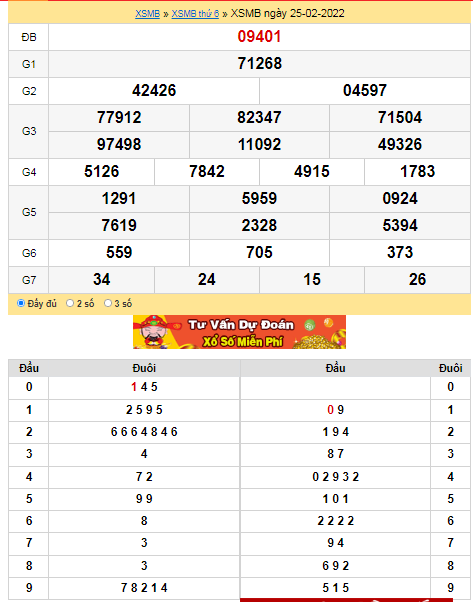
Task: Click the G7 number 15
Action: 312,280
